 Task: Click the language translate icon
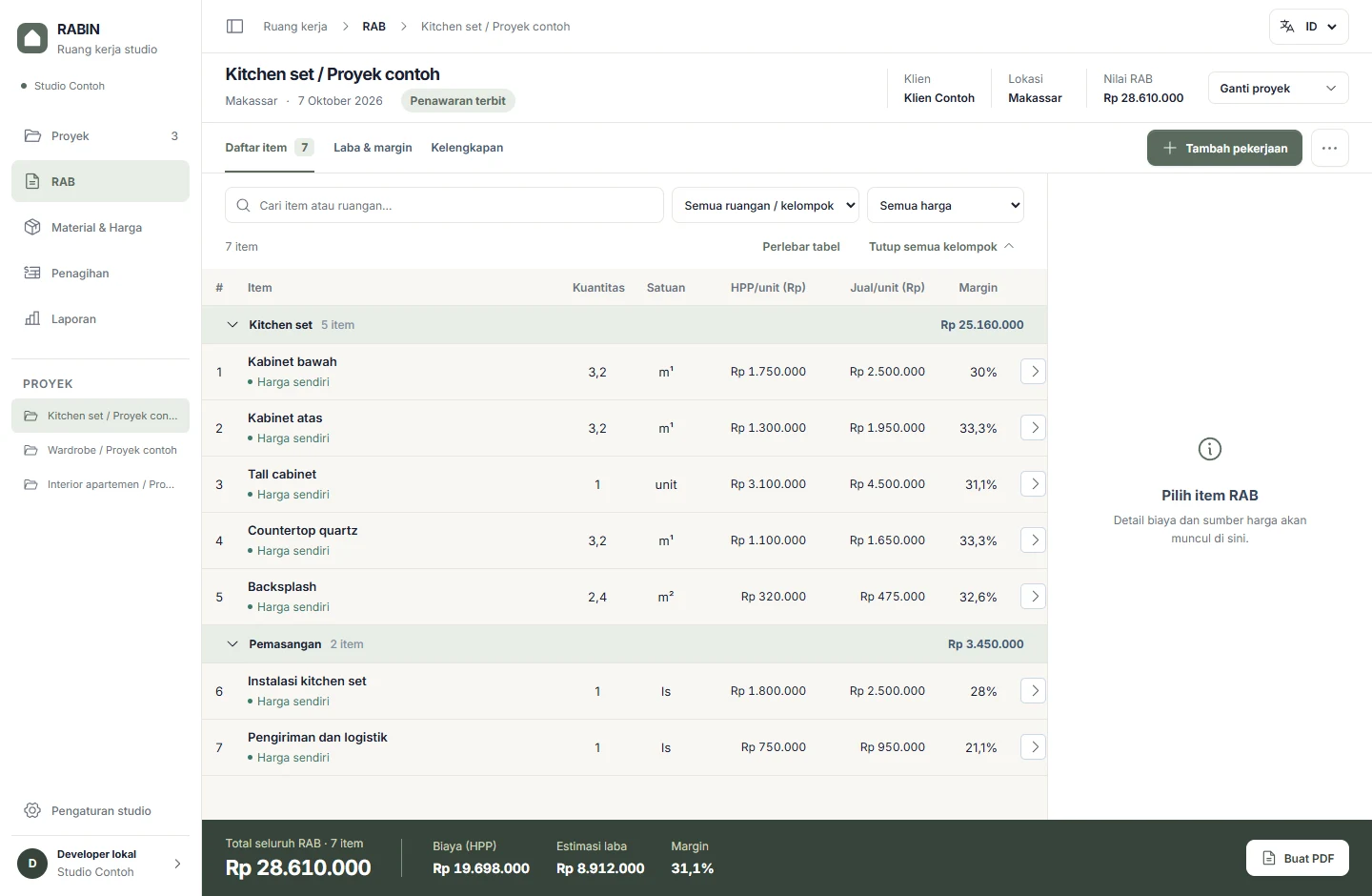(1287, 27)
